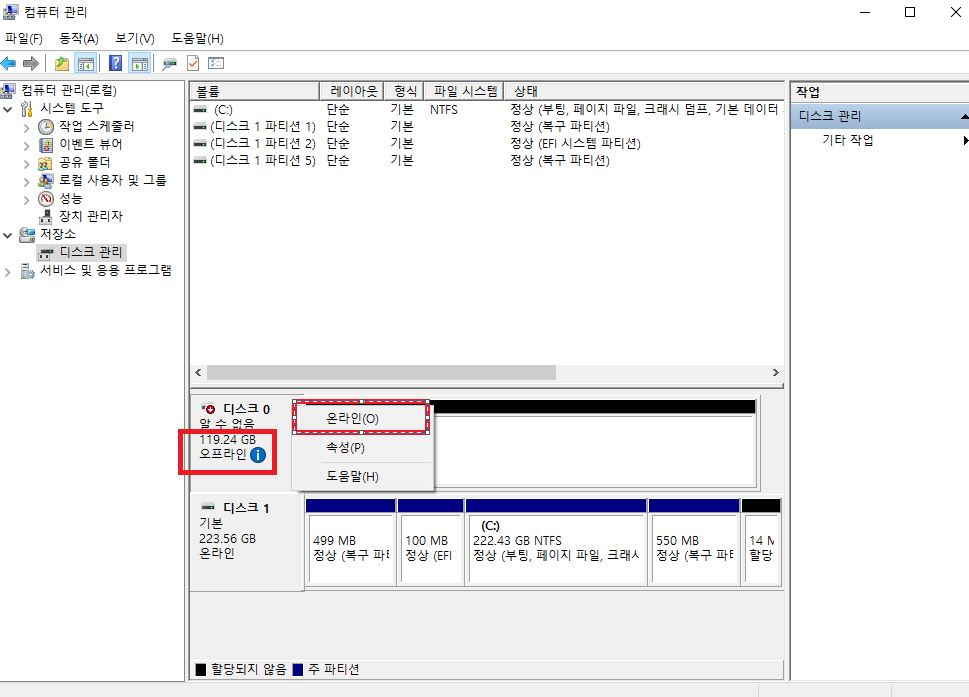Sort by the 상태 column header
The width and height of the screenshot is (969, 697).
pos(644,91)
